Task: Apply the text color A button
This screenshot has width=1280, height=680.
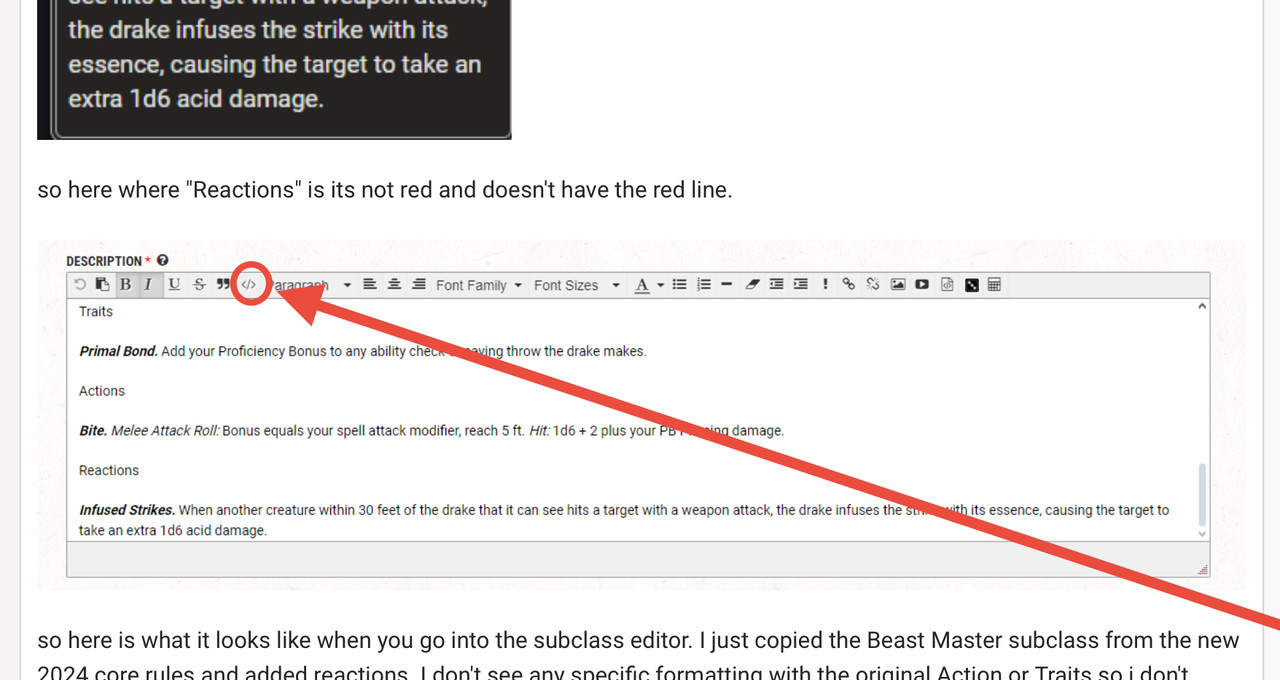Action: pos(642,285)
